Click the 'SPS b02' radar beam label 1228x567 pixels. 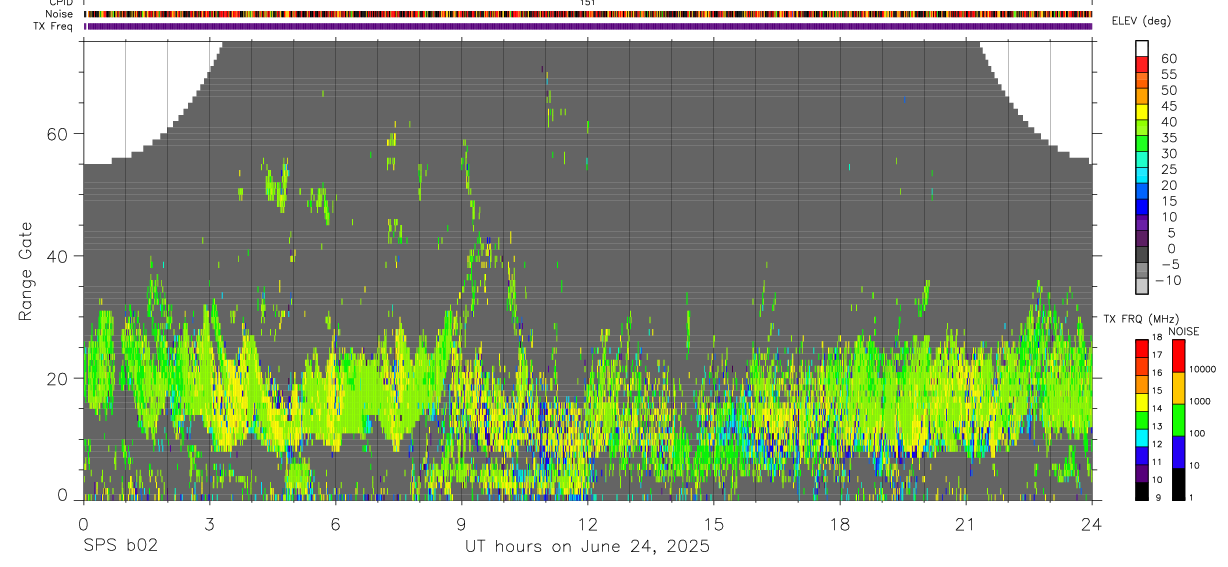pos(120,547)
